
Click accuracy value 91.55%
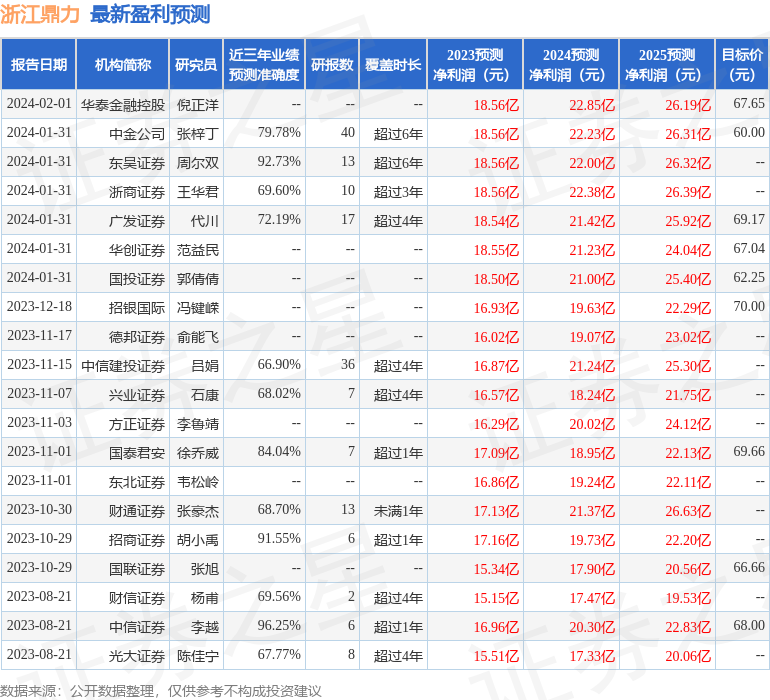tap(279, 538)
